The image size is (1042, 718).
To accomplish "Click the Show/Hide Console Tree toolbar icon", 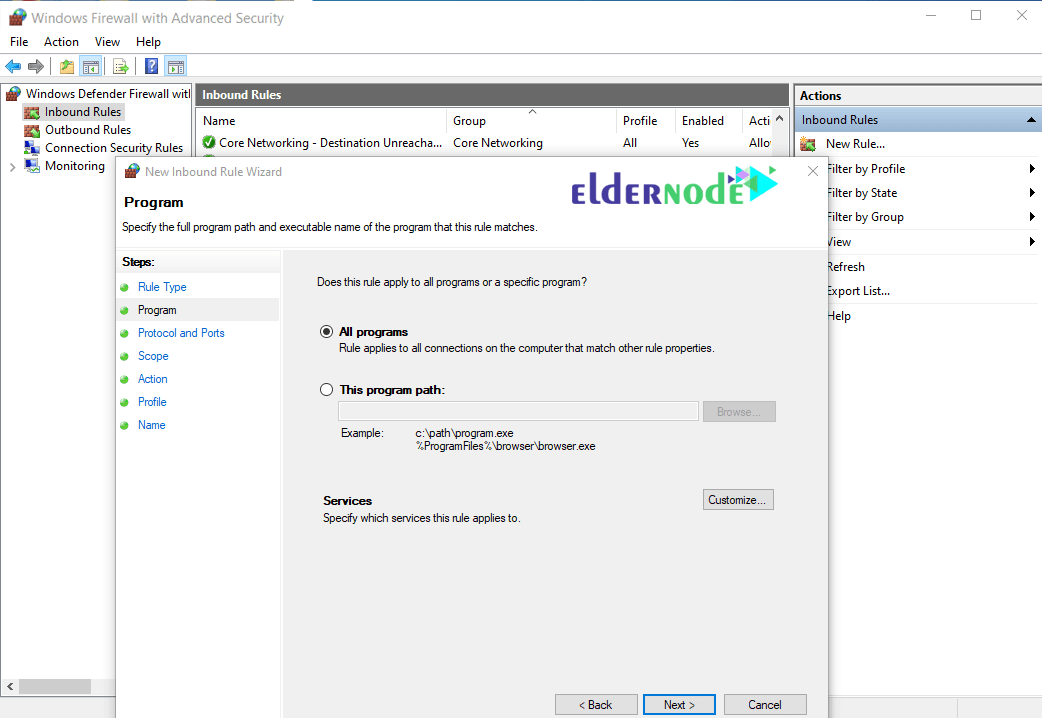I will tap(90, 66).
